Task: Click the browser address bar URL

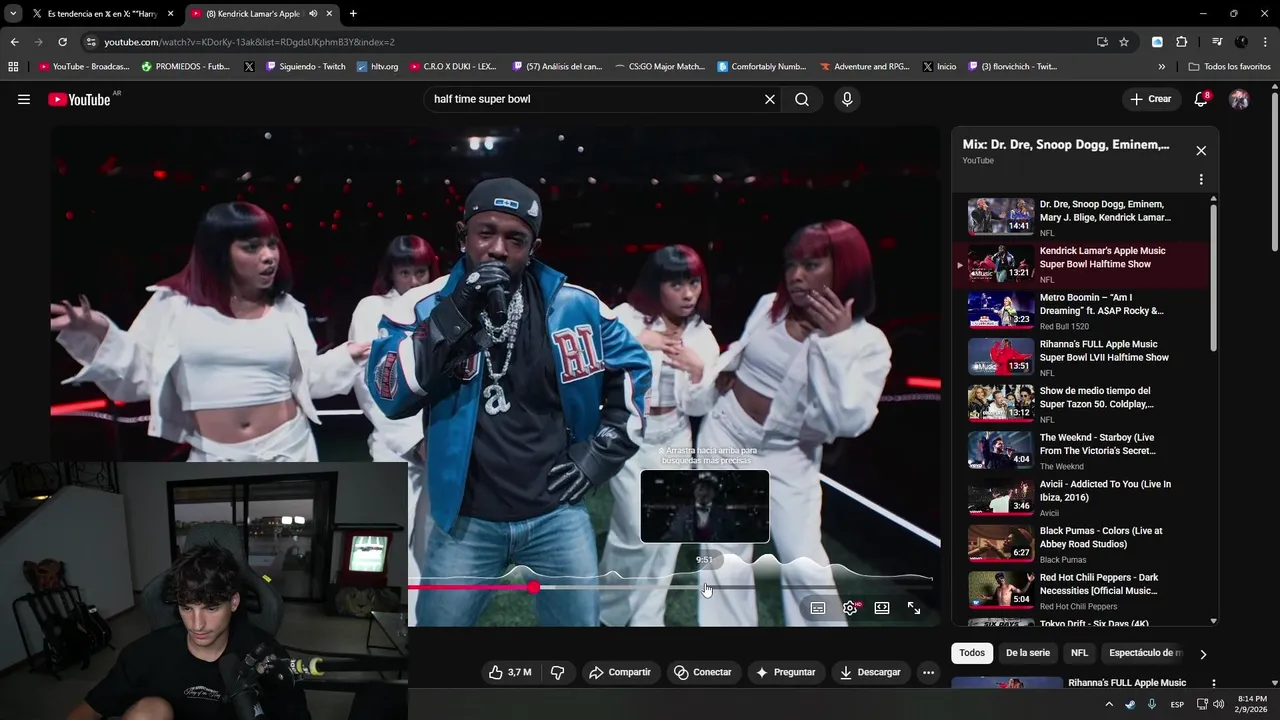Action: pyautogui.click(x=250, y=42)
